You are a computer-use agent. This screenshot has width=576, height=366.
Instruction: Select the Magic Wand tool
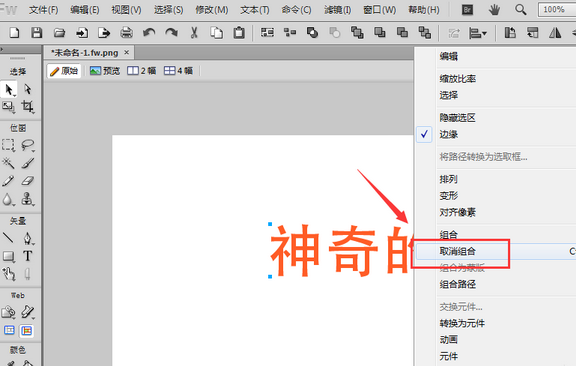coord(8,163)
